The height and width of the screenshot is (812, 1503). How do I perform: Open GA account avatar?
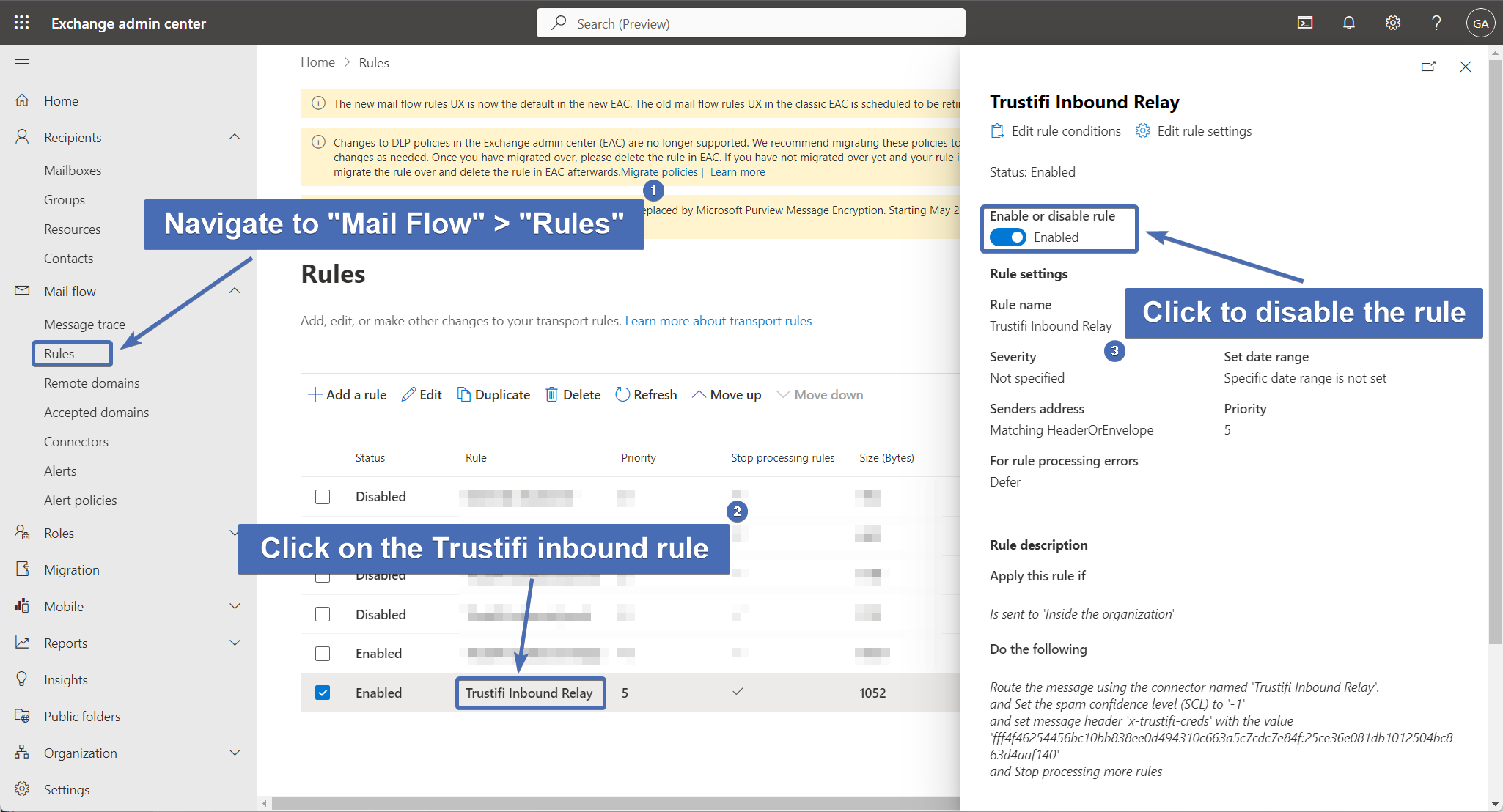(1480, 23)
